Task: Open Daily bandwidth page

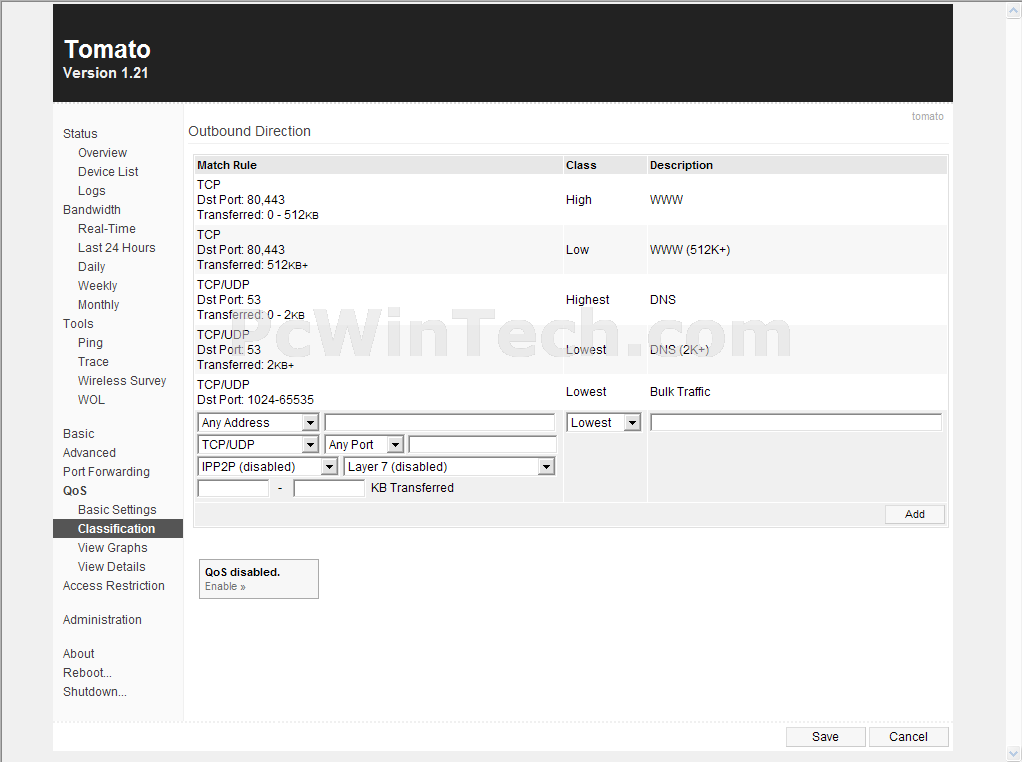Action: click(x=91, y=267)
